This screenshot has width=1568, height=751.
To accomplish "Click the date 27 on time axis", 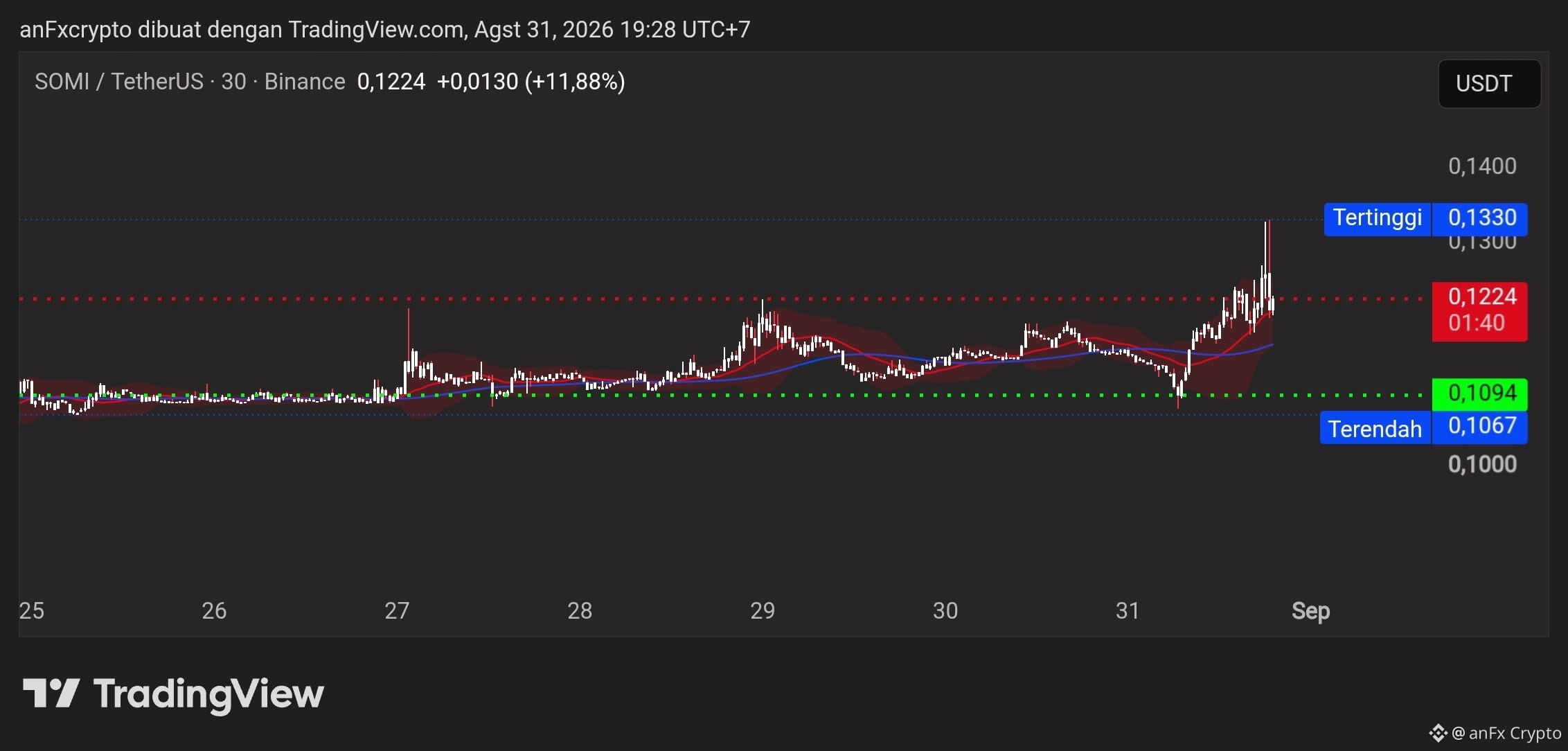I will pos(397,610).
